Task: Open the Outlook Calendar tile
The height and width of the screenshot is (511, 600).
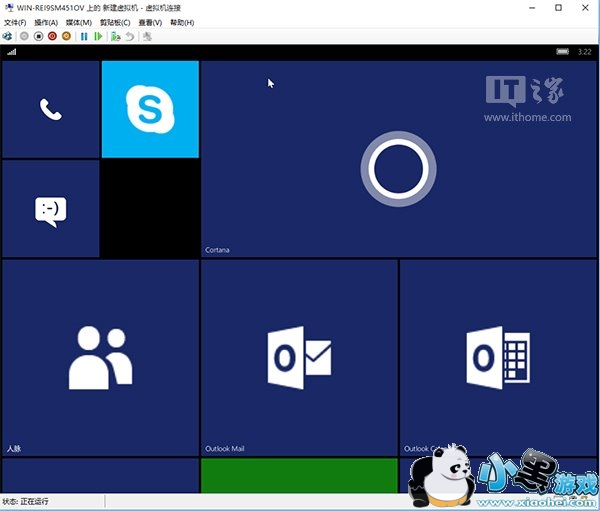Action: pos(498,358)
